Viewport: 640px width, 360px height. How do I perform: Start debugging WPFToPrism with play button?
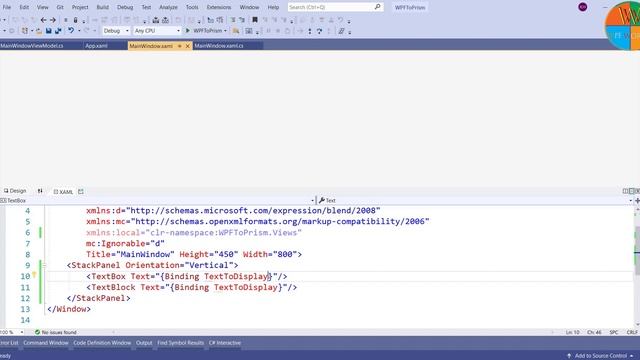[x=188, y=31]
